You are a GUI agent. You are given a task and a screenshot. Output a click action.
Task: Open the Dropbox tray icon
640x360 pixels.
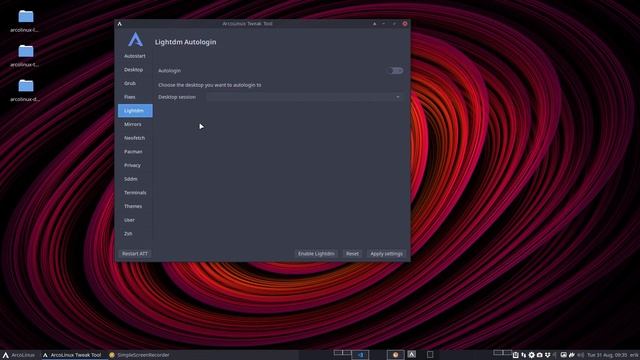pyautogui.click(x=548, y=355)
